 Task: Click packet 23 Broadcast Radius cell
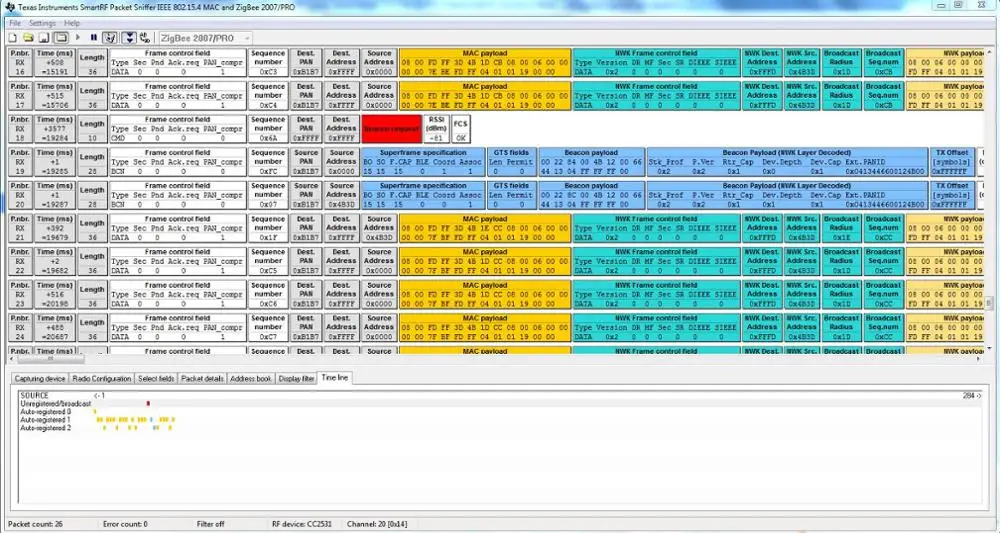pos(841,295)
